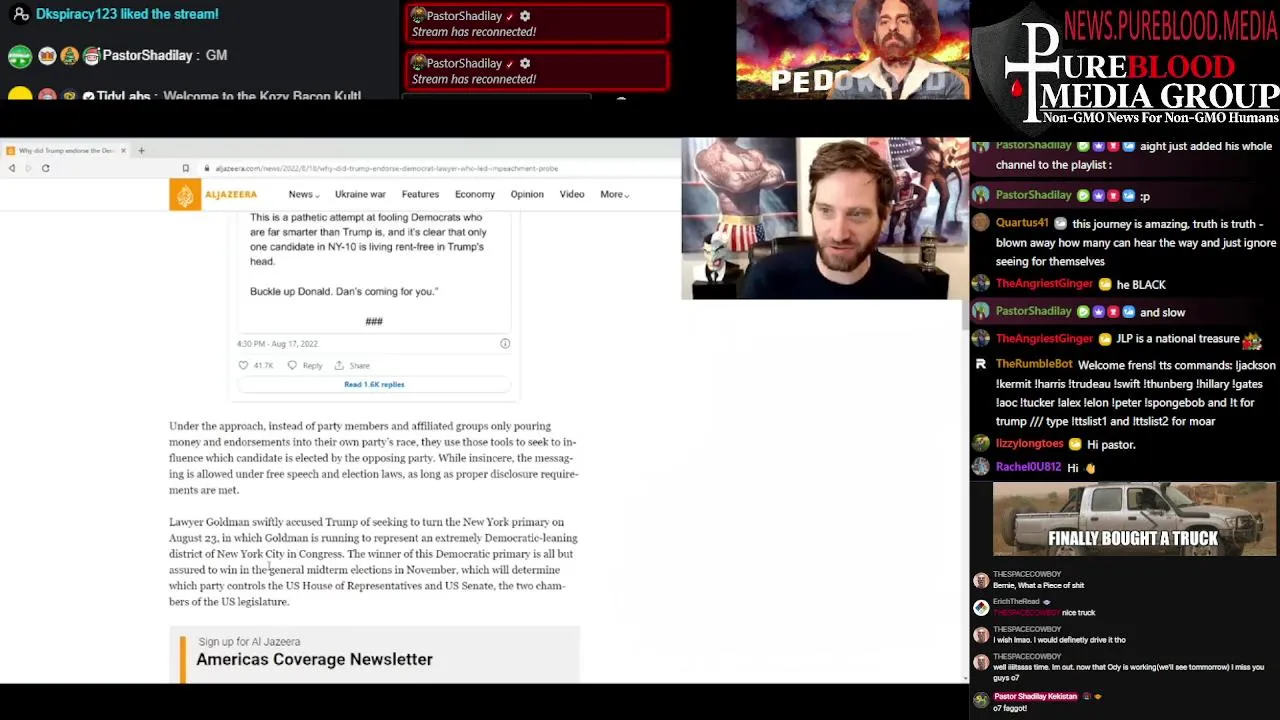Image resolution: width=1280 pixels, height=720 pixels.
Task: Click the TheRumbleBot 'R' avatar icon
Action: coord(981,364)
